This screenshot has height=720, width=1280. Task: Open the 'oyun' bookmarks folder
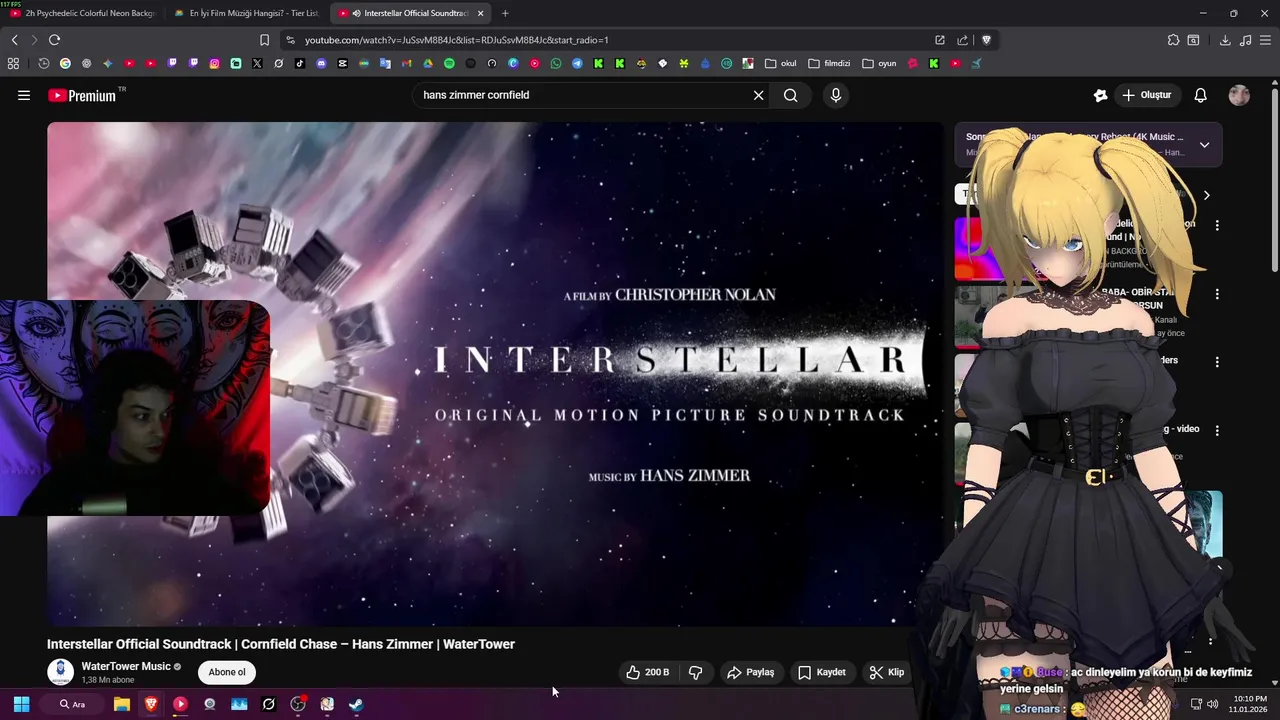point(880,63)
